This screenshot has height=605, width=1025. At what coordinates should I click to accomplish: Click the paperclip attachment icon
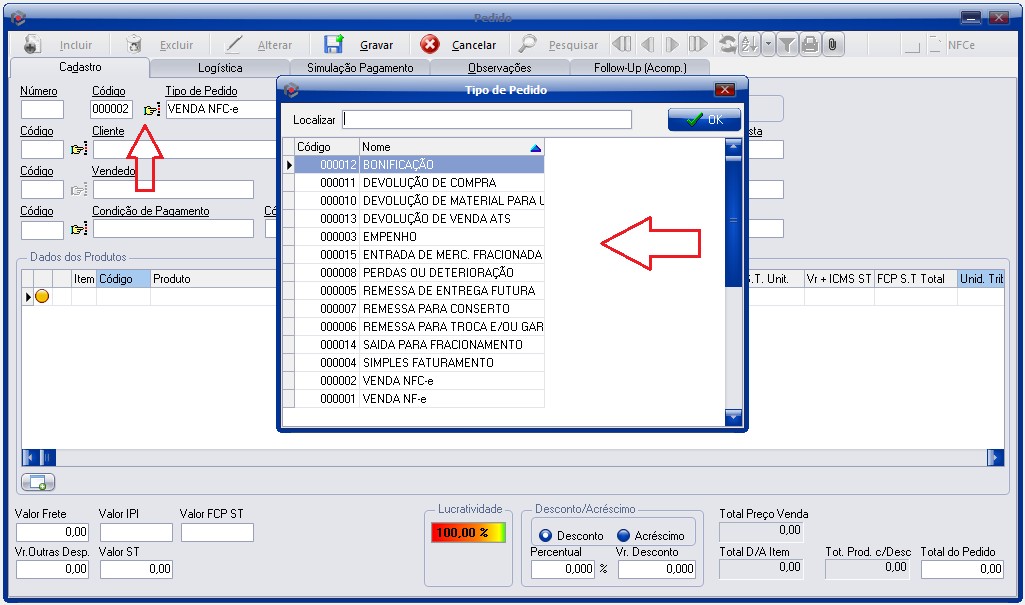click(x=832, y=45)
